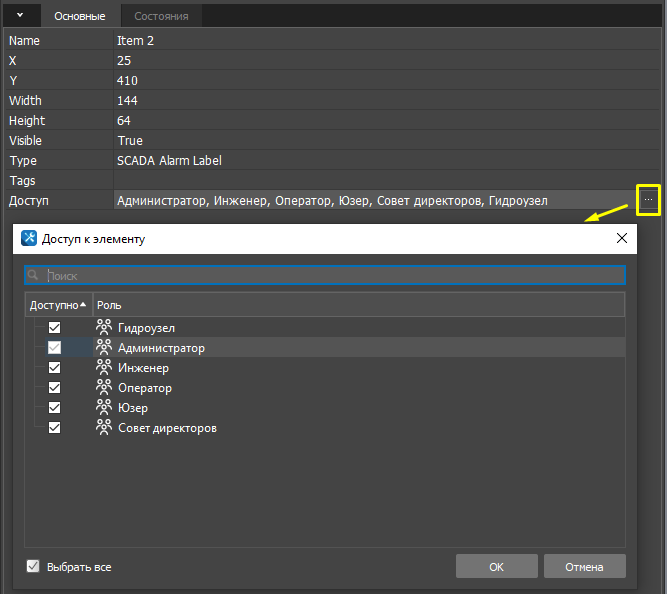Open the Доступ ellipsis editor button
This screenshot has height=594, width=667.
(x=648, y=200)
